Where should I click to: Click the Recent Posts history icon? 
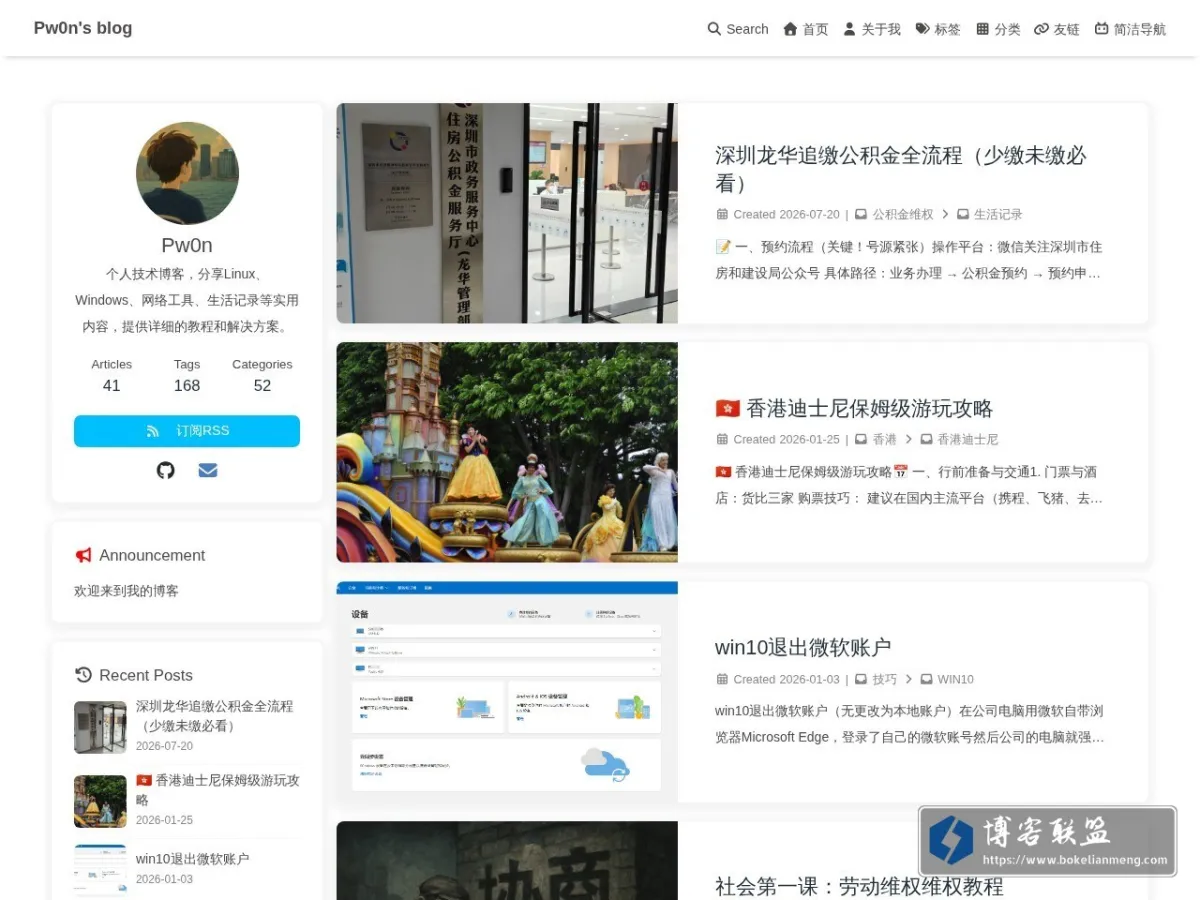(x=83, y=675)
